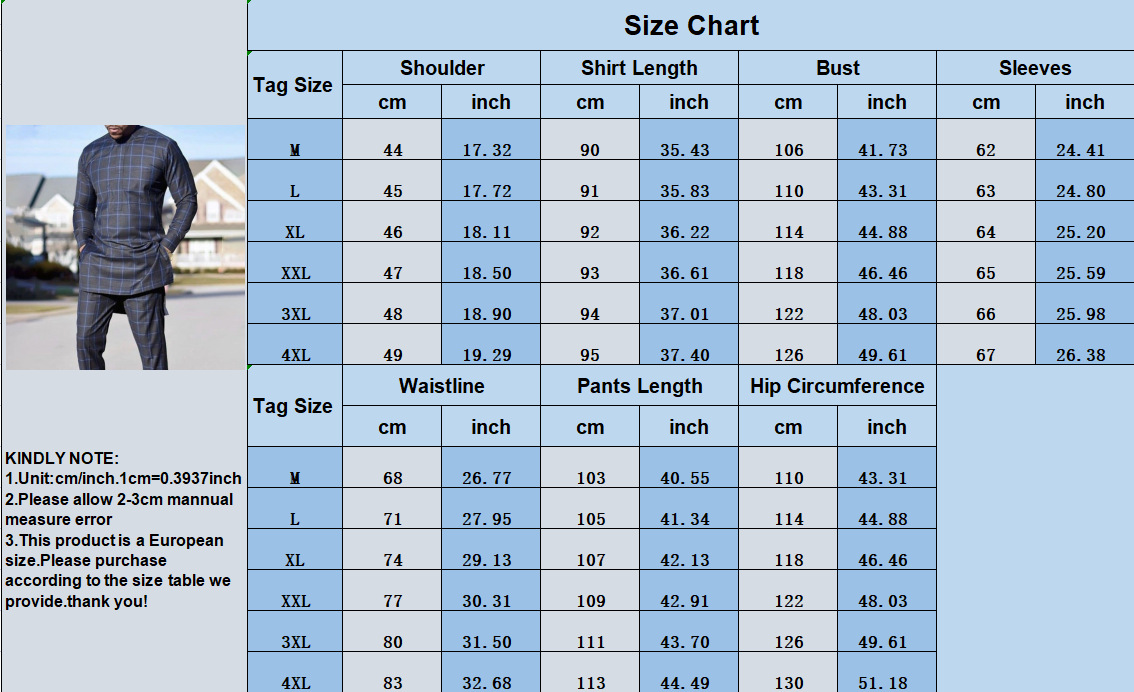The height and width of the screenshot is (692, 1134).
Task: Select the 32.68 waistline inch cell
Action: (x=487, y=683)
